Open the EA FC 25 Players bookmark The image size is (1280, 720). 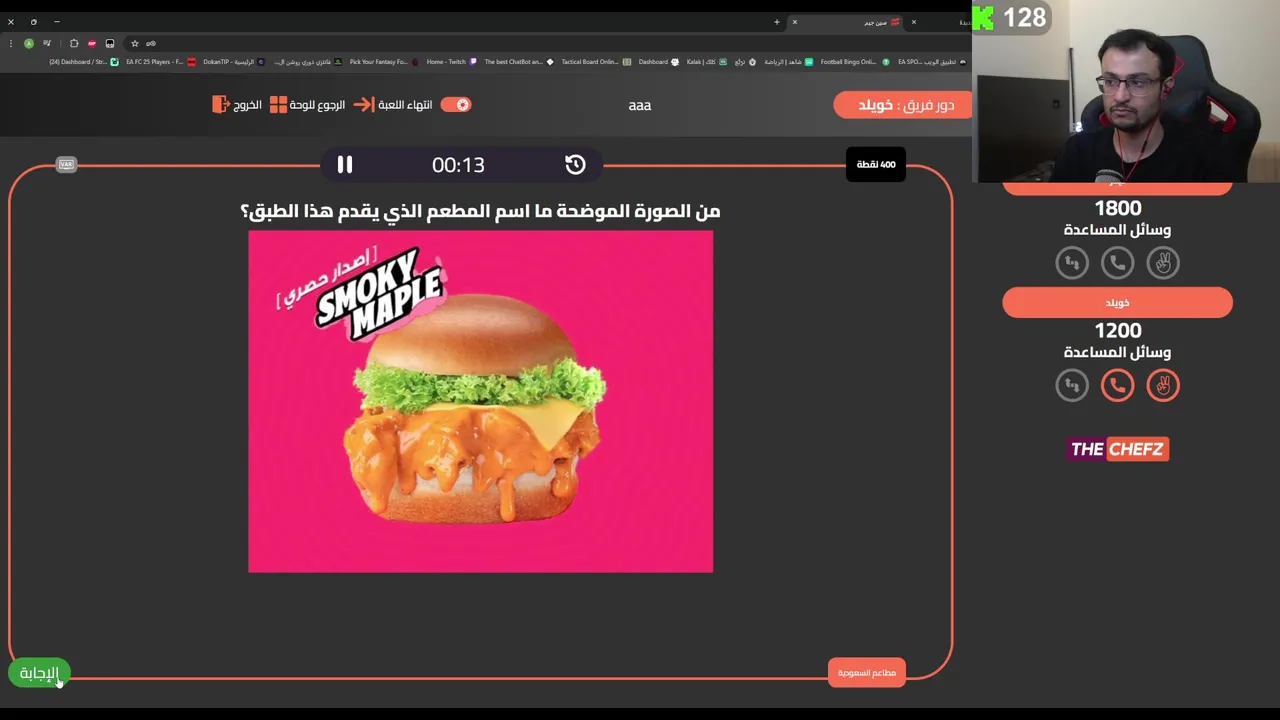(160, 62)
